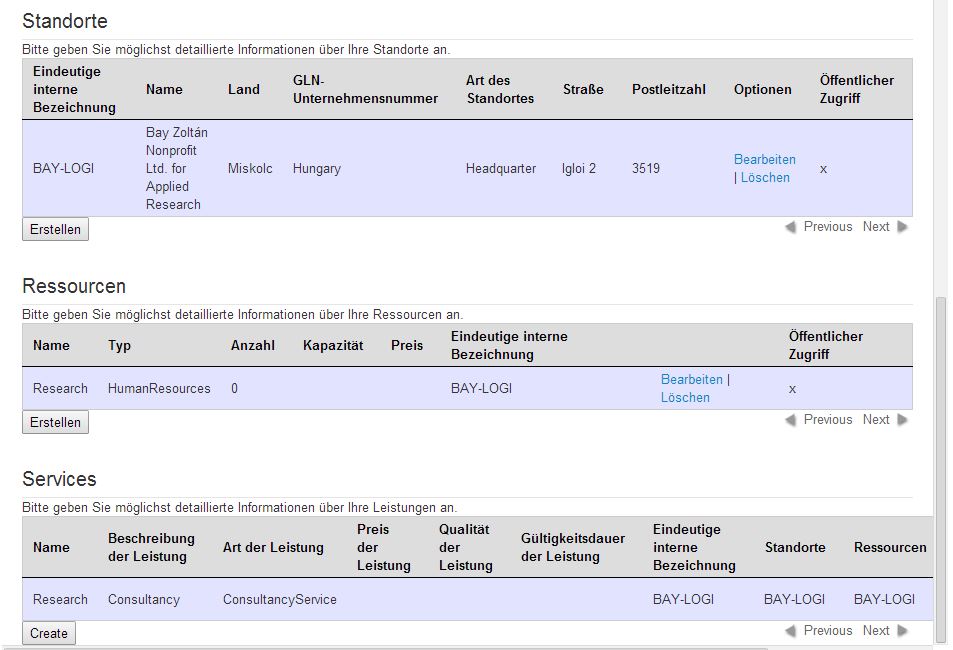953x650 pixels.
Task: Click the Next text link under Ressourcen
Action: tap(876, 420)
